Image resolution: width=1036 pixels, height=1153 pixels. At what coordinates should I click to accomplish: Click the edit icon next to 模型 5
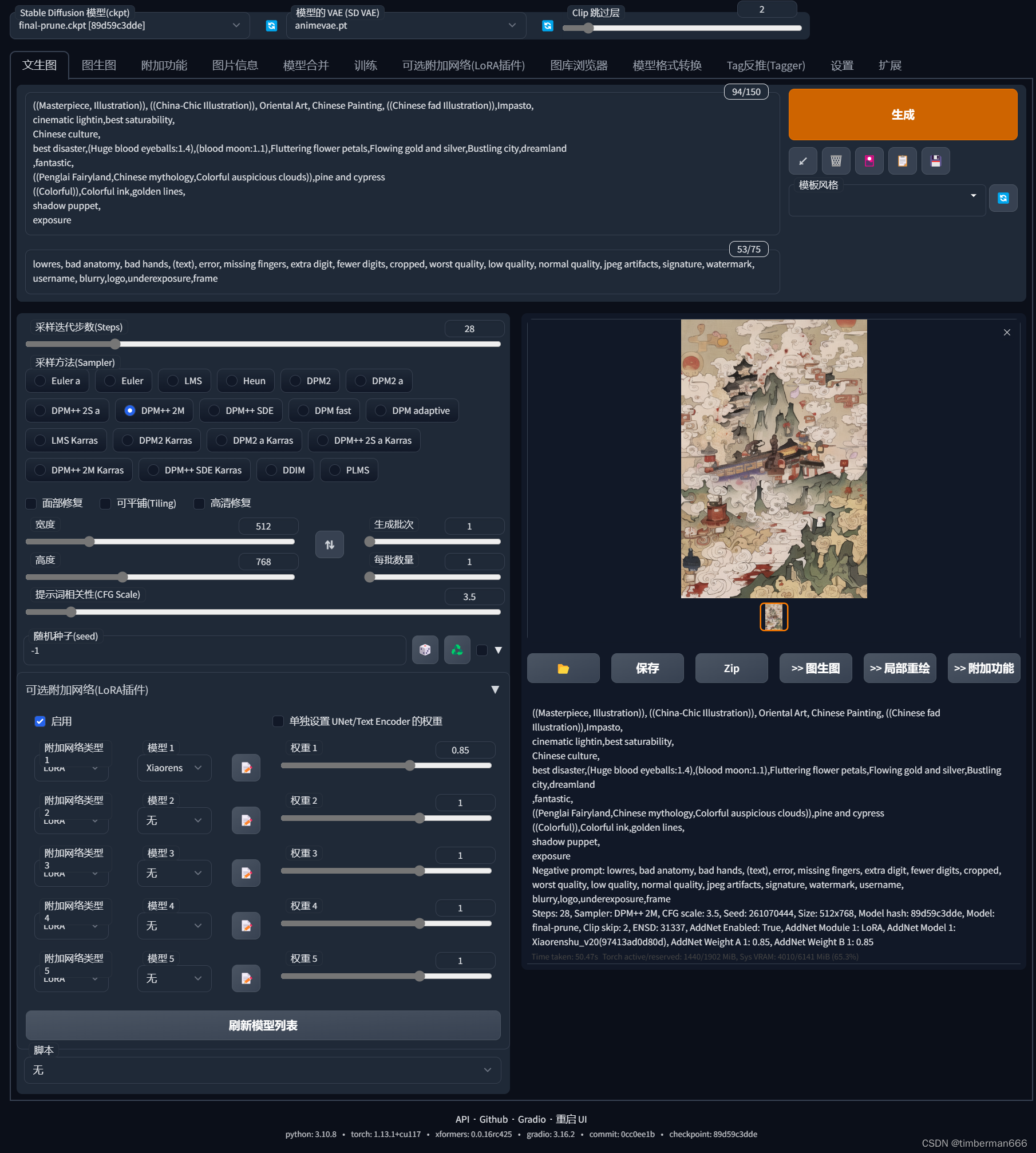[x=246, y=978]
